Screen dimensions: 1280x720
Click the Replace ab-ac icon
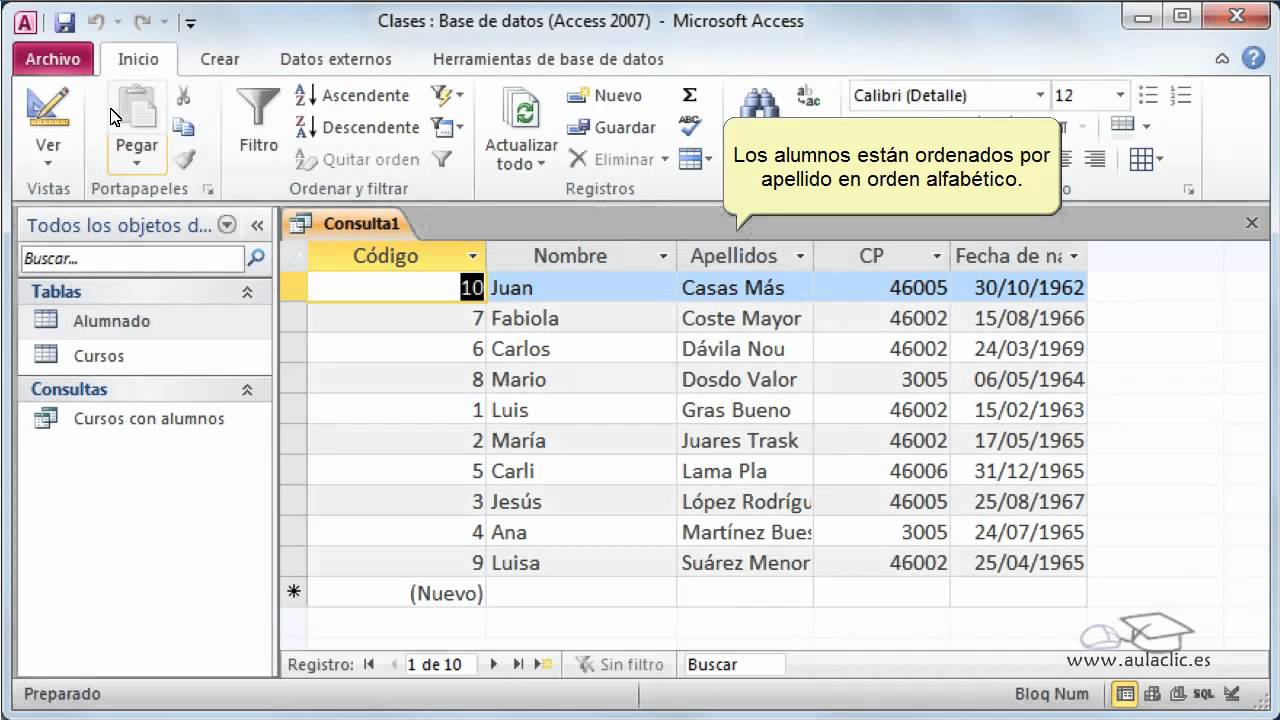[807, 96]
